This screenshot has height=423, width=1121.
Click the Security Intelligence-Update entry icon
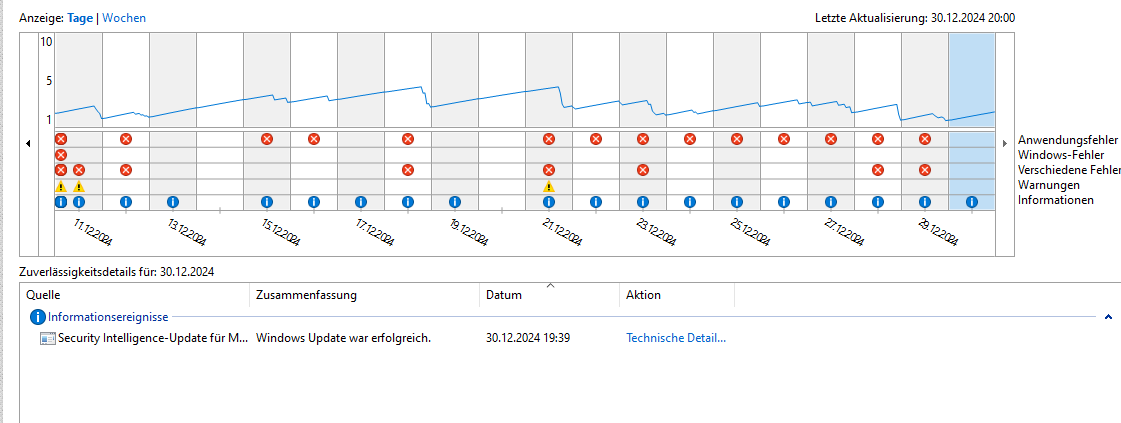[x=47, y=339]
